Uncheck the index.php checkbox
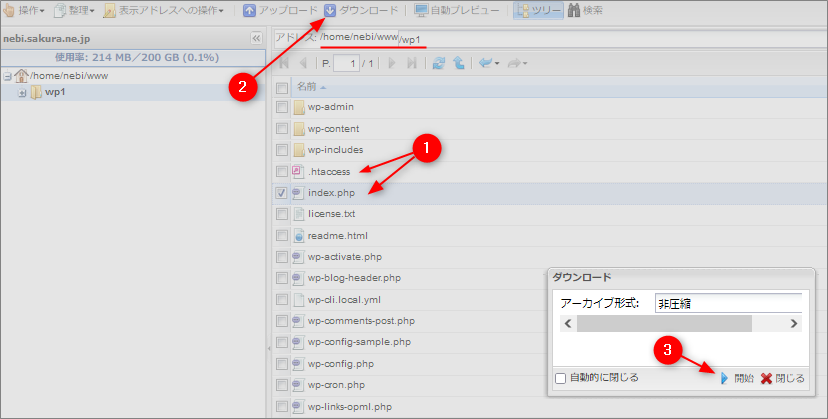 pos(282,192)
